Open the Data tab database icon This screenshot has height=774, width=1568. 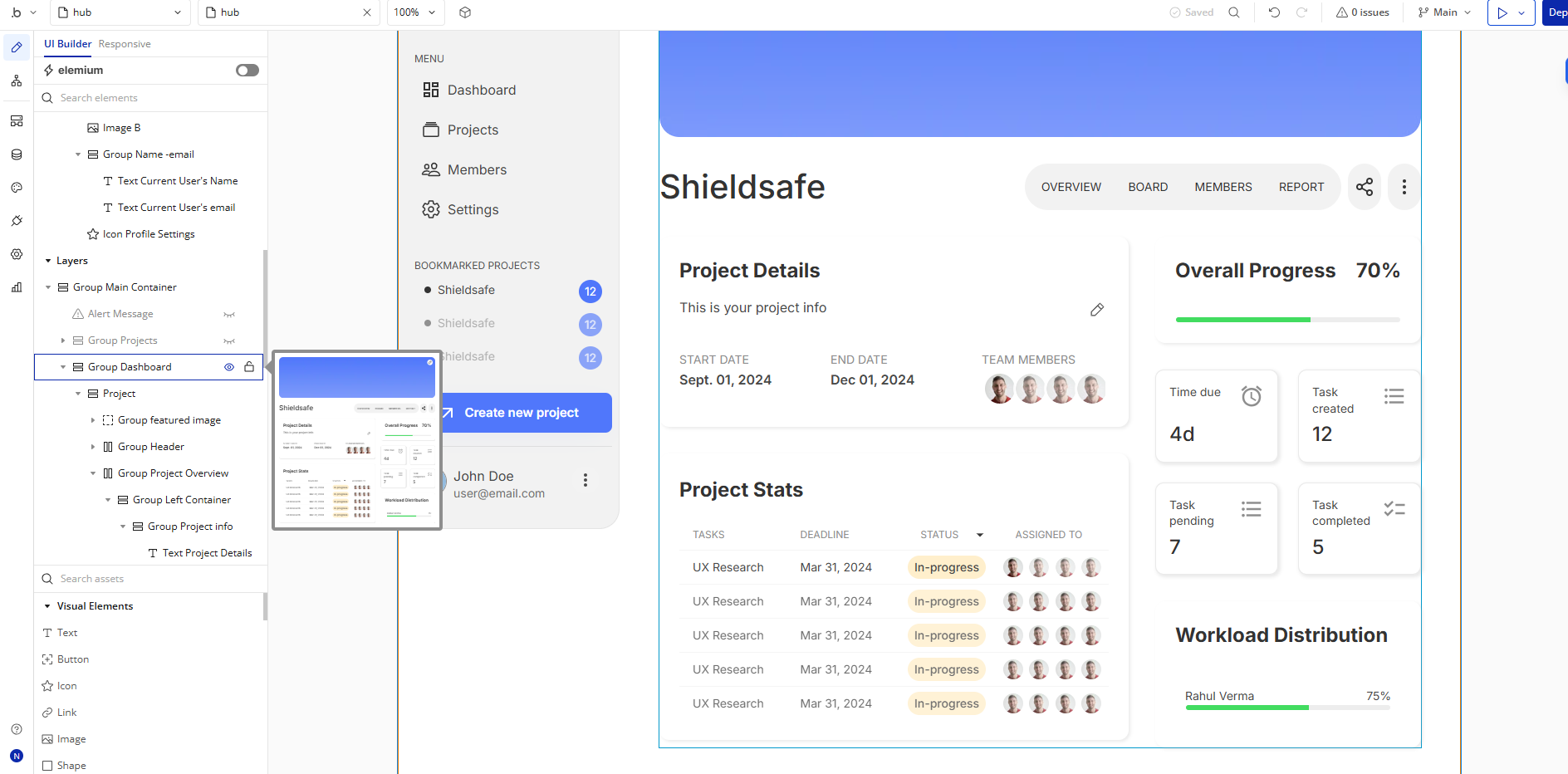17,154
